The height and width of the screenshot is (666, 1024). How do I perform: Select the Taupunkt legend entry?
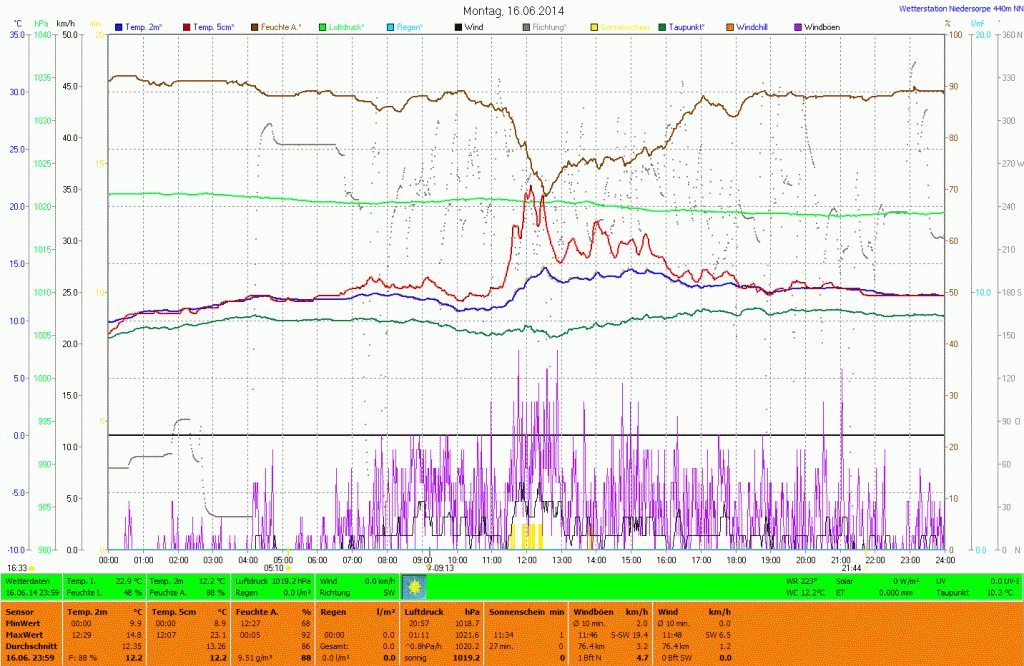(x=691, y=26)
